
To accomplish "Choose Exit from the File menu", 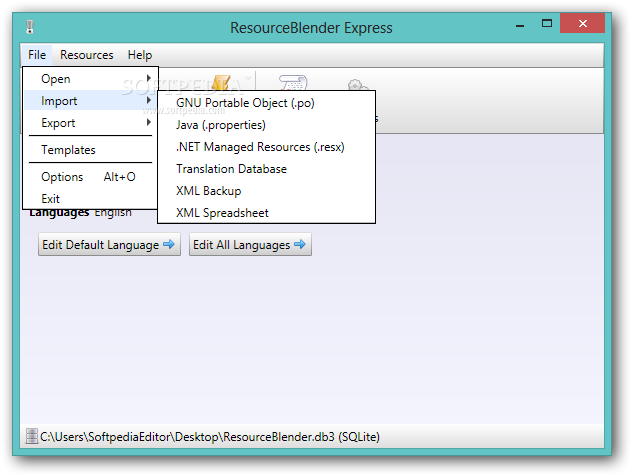I will click(91, 199).
